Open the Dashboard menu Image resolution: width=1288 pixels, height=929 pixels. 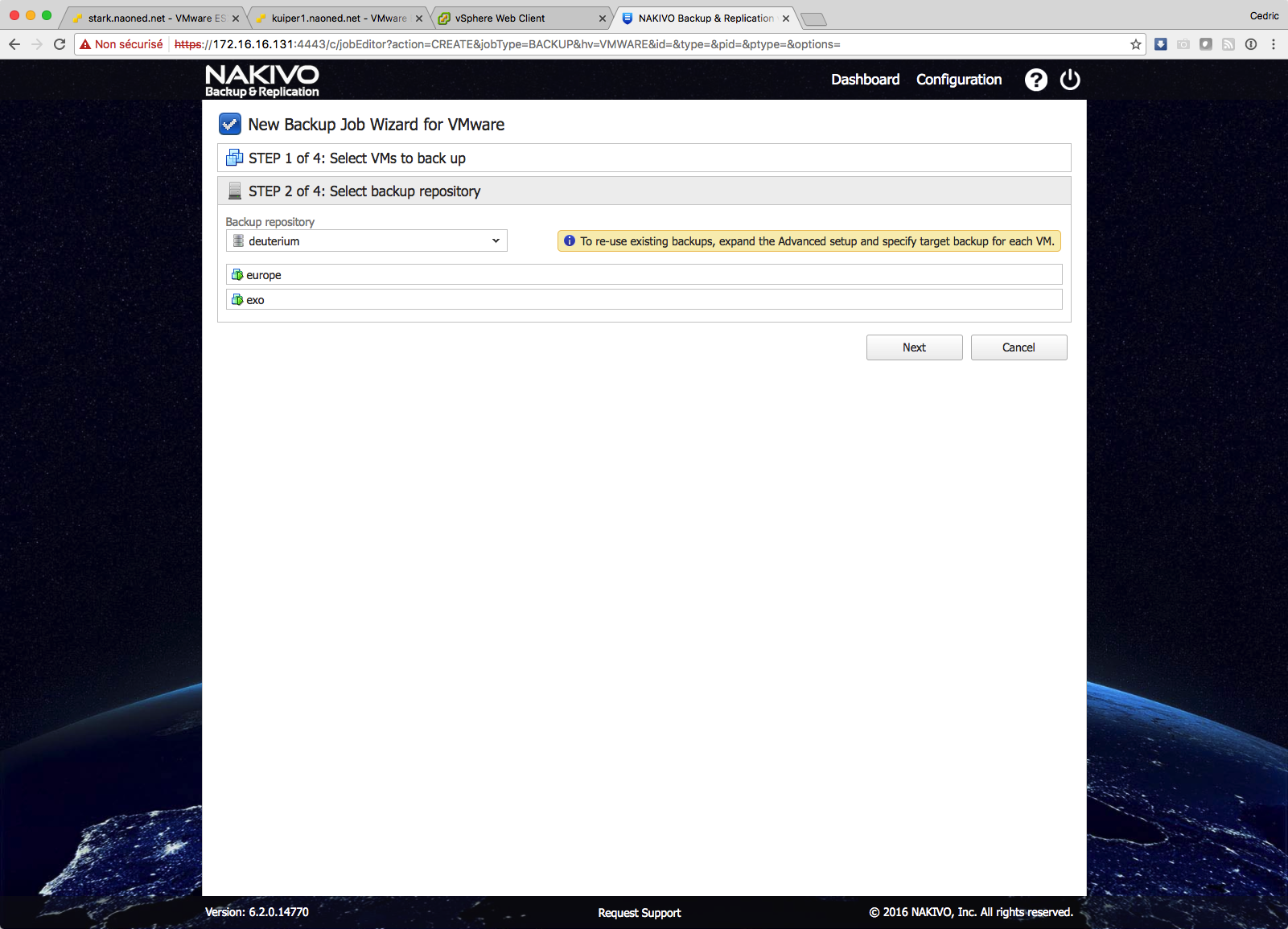[x=865, y=80]
